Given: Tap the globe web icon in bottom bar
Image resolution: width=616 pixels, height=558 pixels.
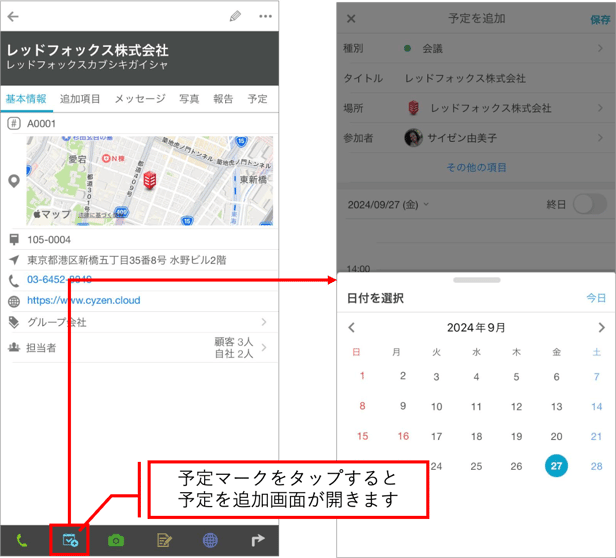Looking at the screenshot, I should pyautogui.click(x=210, y=541).
